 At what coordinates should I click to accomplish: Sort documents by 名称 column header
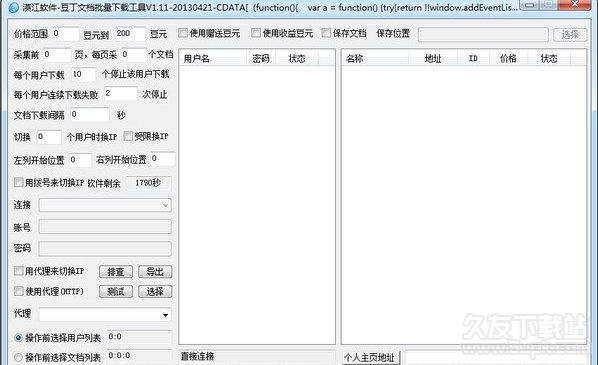(375, 58)
